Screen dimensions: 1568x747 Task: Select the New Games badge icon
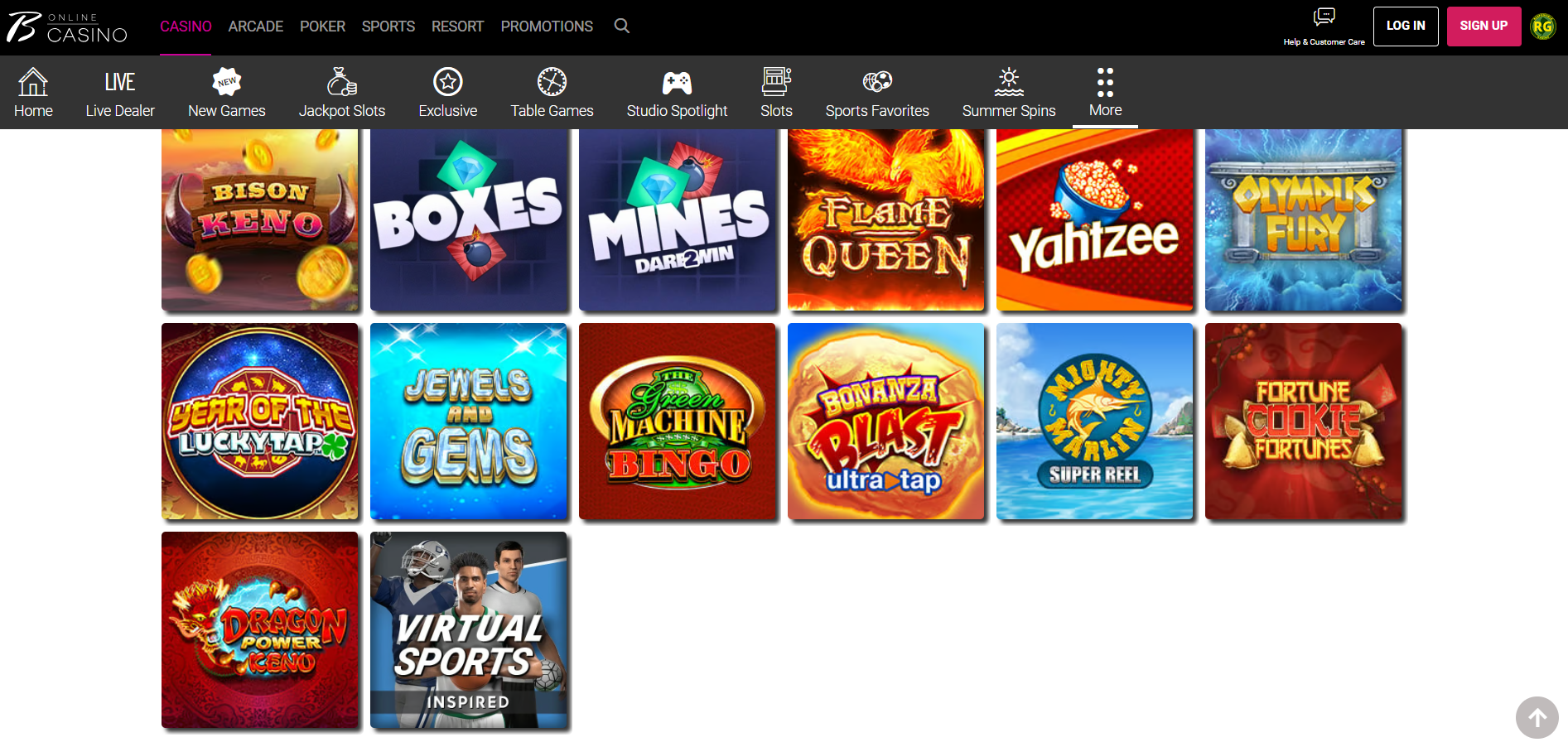coord(226,82)
